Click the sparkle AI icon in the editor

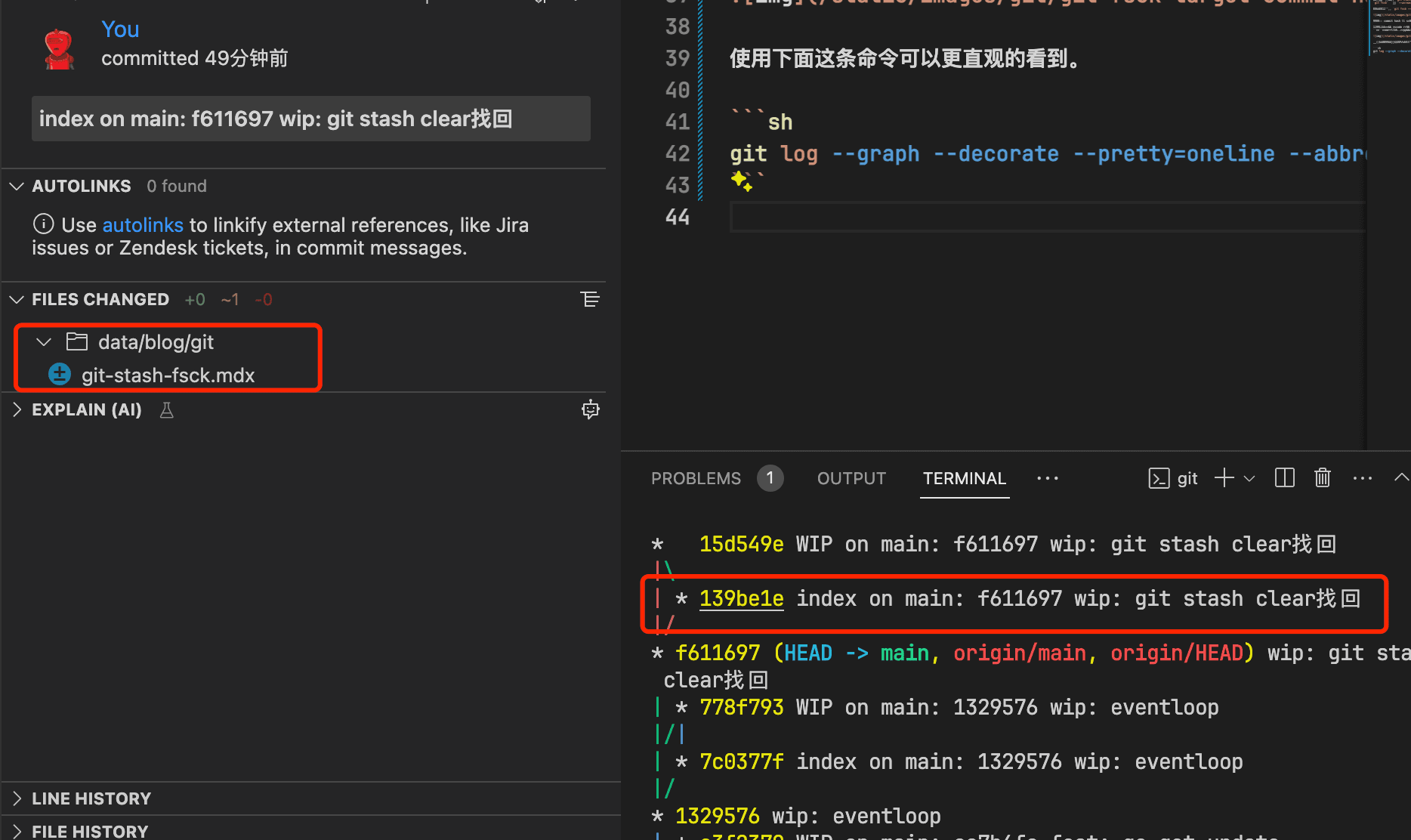741,181
